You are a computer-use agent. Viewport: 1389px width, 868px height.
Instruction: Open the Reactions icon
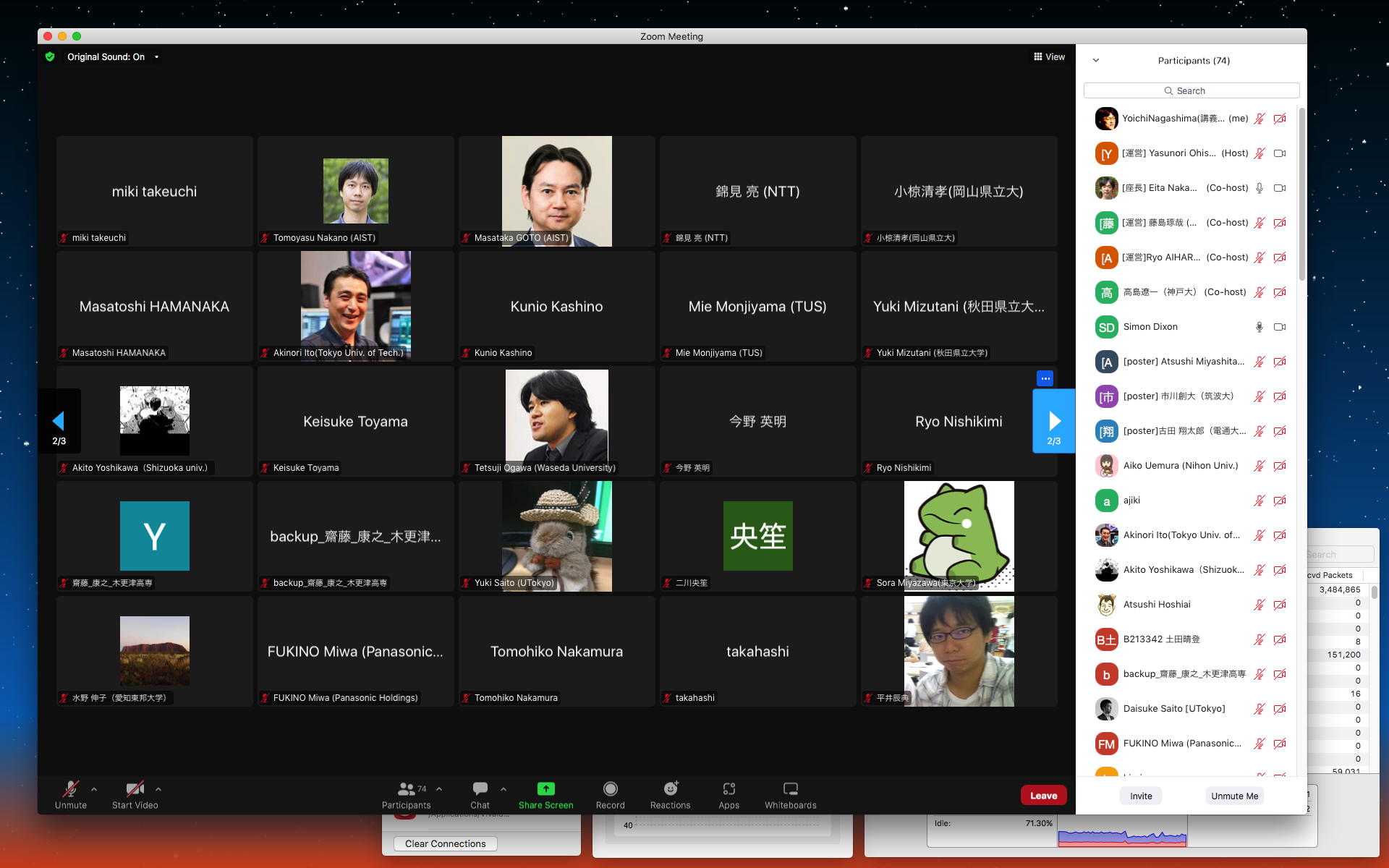(670, 789)
